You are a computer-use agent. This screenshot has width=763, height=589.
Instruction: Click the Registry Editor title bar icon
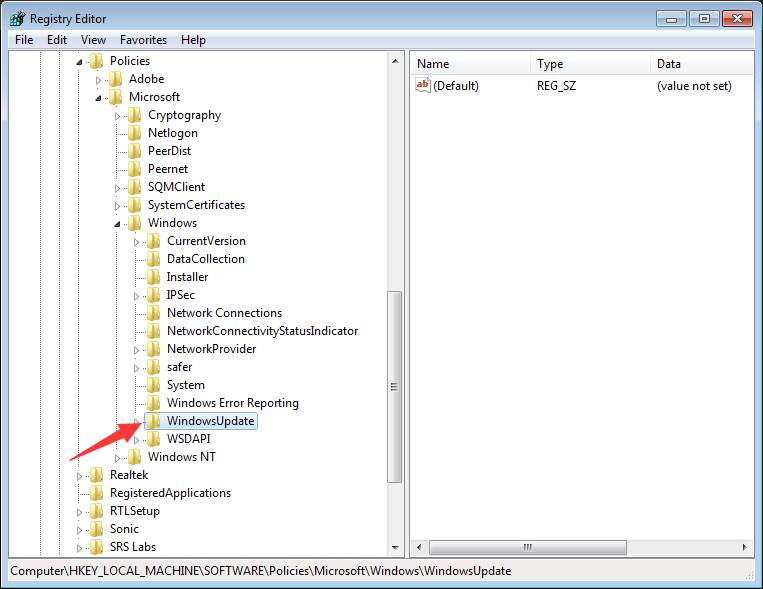point(18,18)
